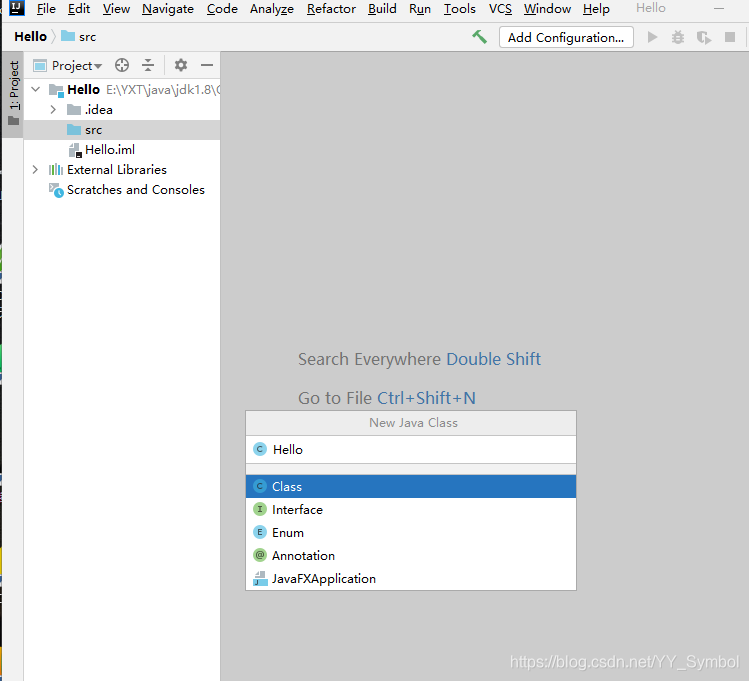The height and width of the screenshot is (681, 749).
Task: Click the Collapse All icon in Project panel
Action: pyautogui.click(x=148, y=65)
